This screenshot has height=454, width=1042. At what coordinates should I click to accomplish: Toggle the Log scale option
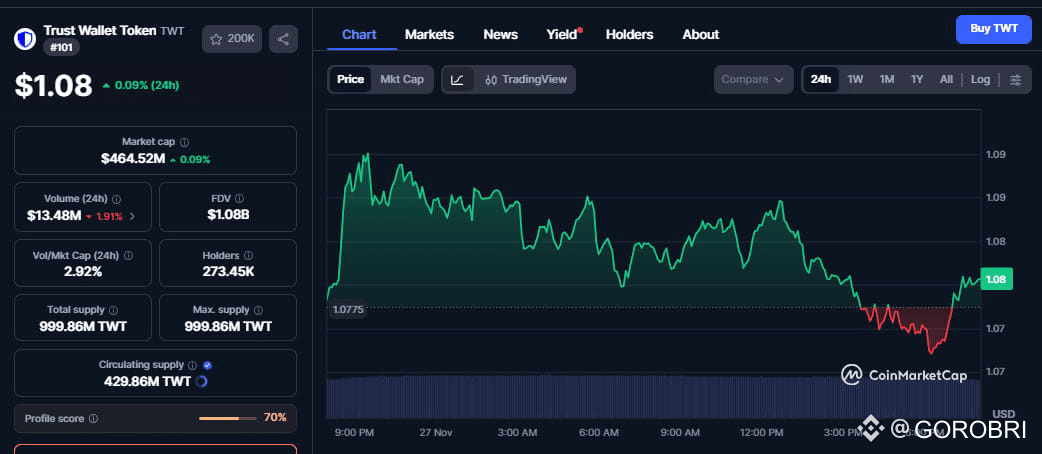[980, 80]
